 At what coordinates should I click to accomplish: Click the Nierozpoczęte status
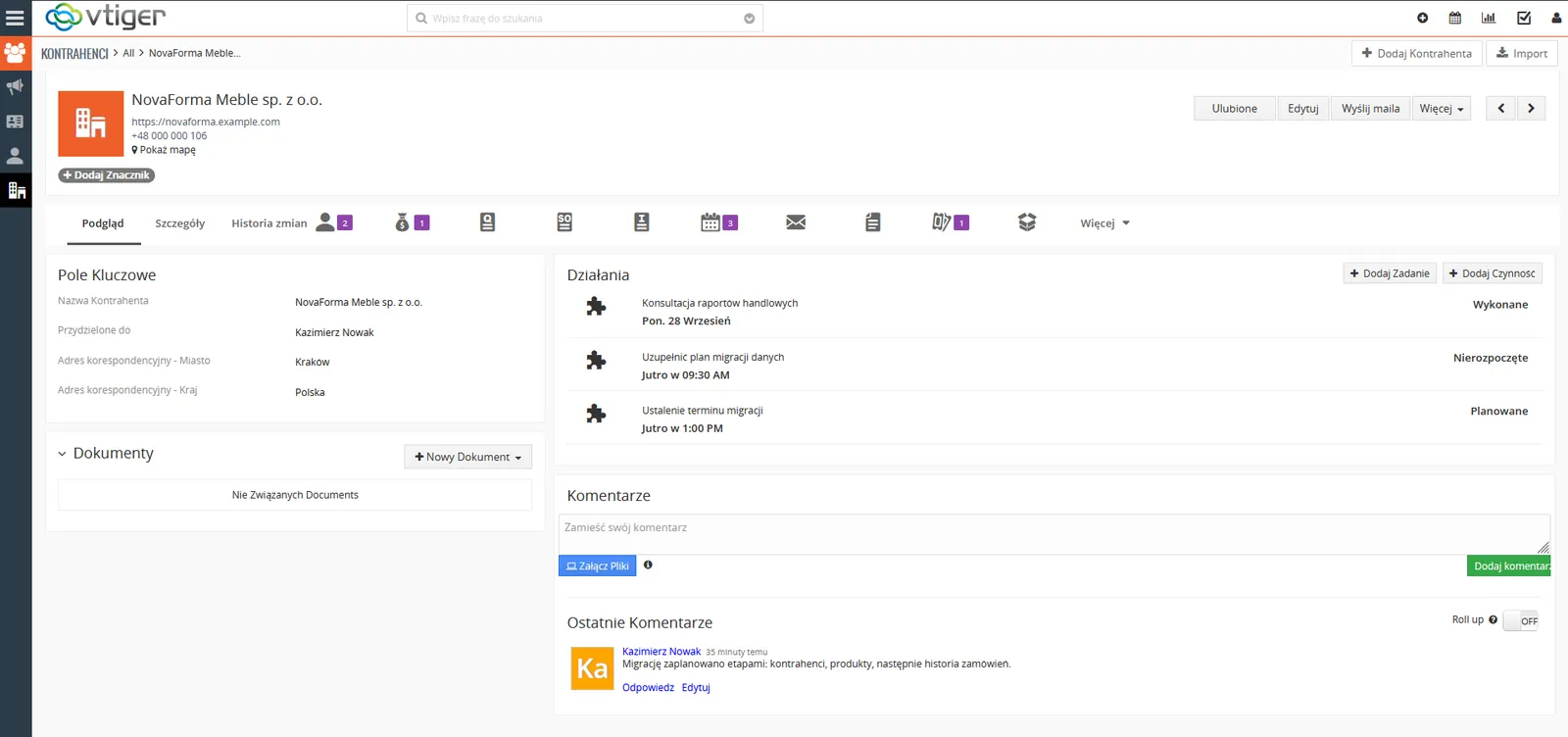click(1491, 358)
